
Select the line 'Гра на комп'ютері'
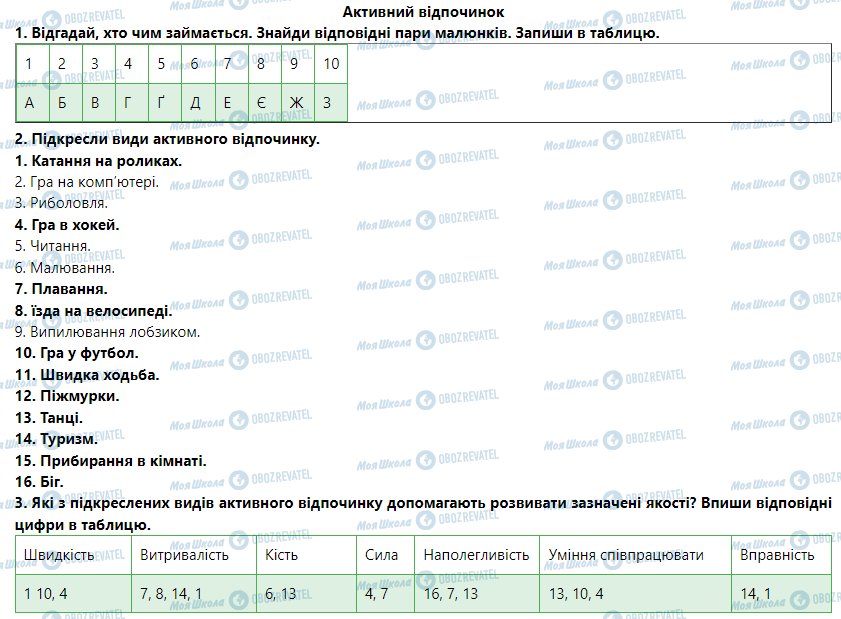coord(87,182)
